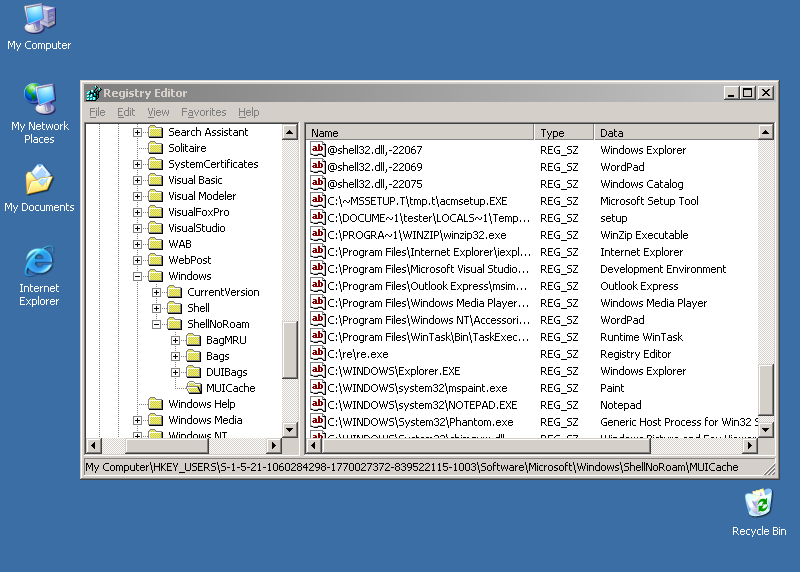
Task: Expand the Bags key
Action: pos(176,356)
